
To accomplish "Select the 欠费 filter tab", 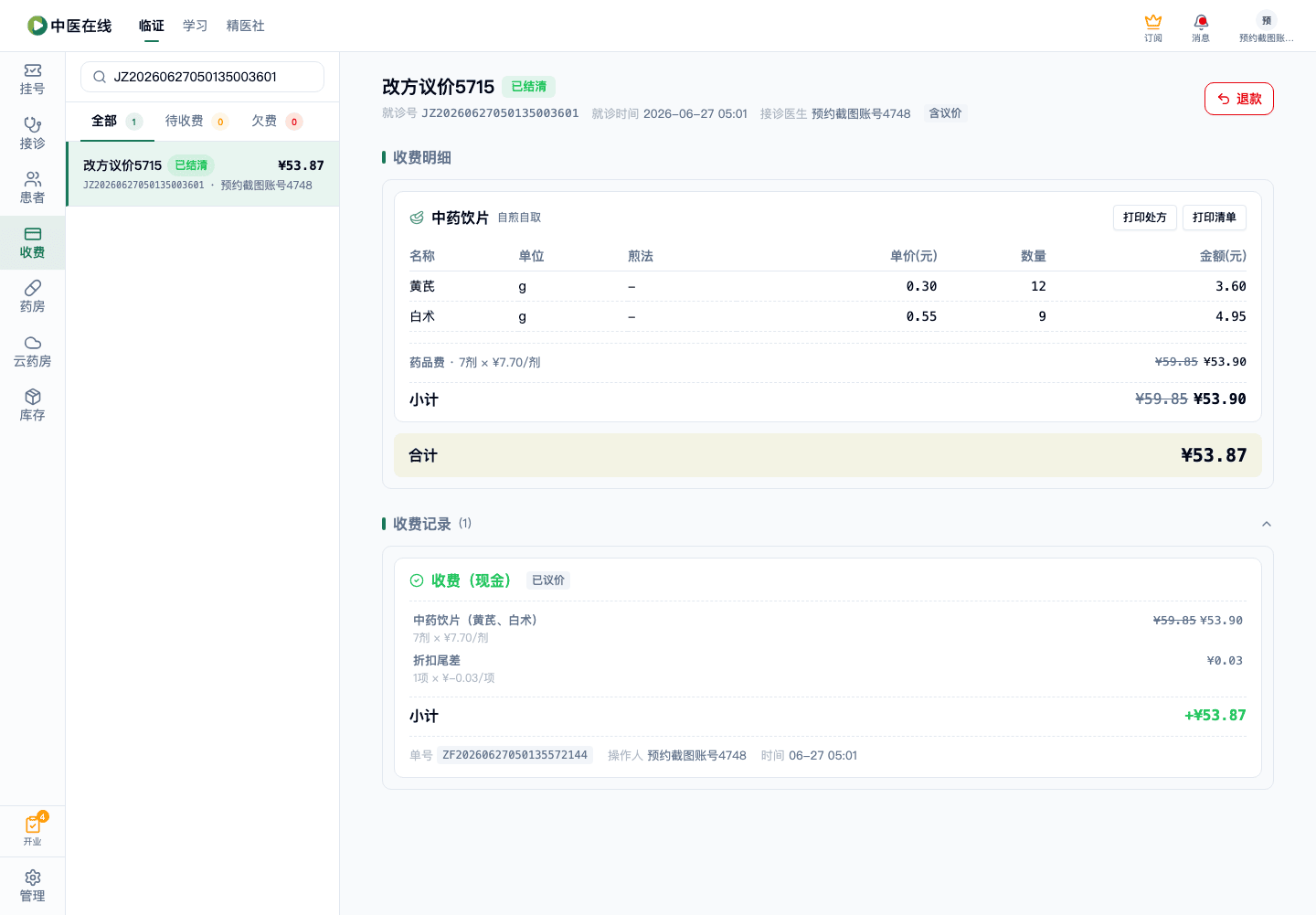I will pos(277,121).
